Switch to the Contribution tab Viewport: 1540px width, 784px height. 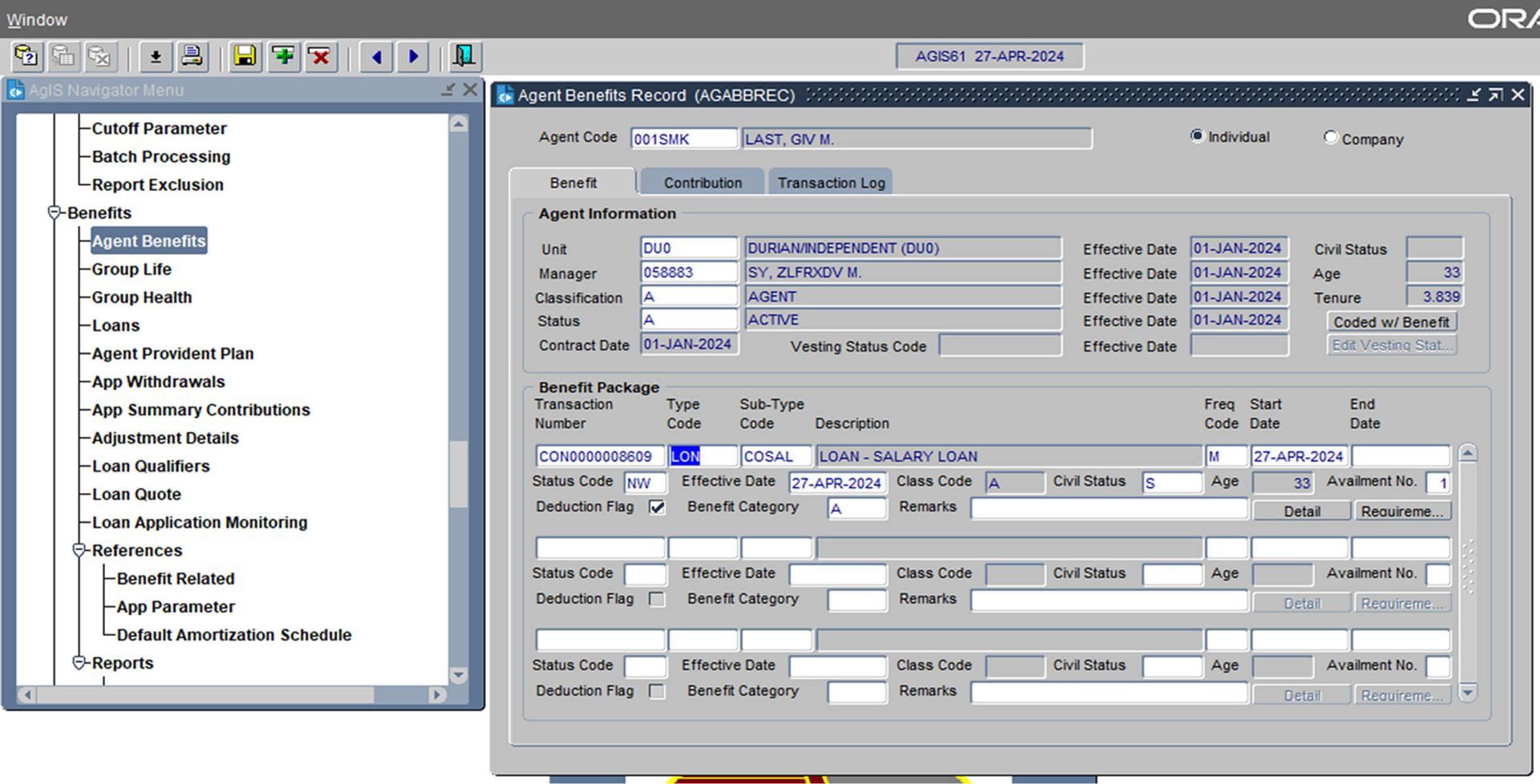(703, 183)
